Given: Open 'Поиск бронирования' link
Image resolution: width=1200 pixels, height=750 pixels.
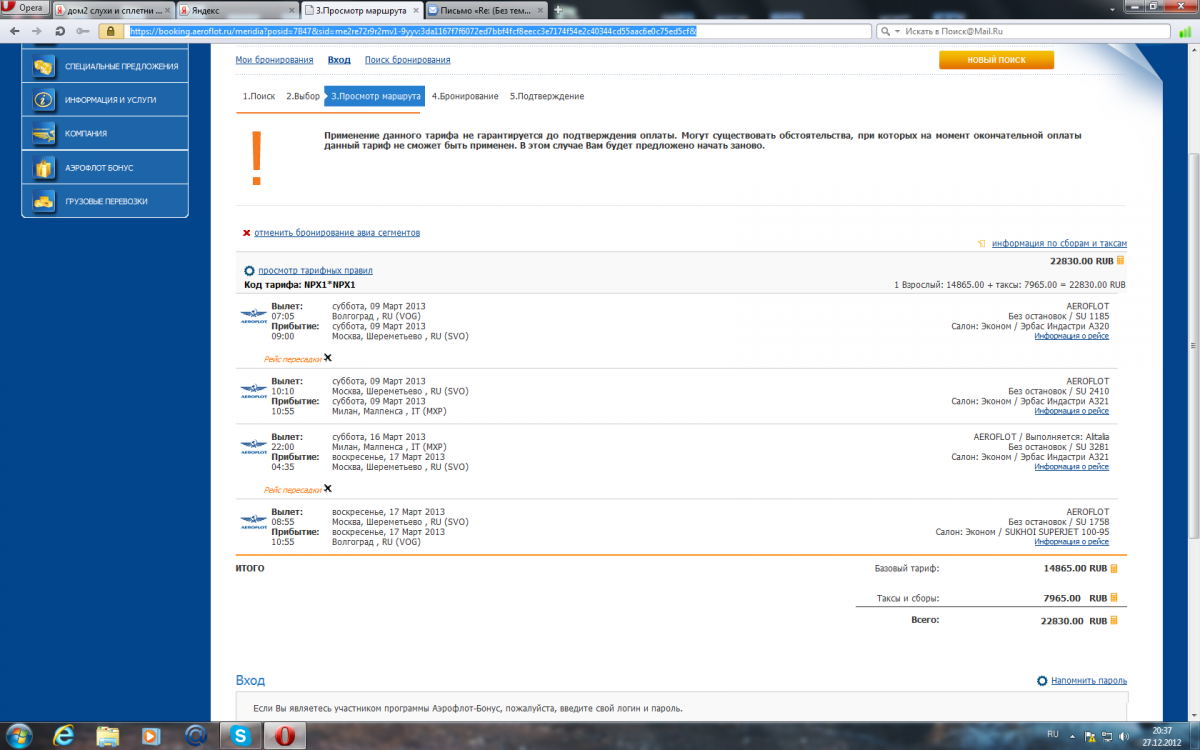Looking at the screenshot, I should 407,60.
